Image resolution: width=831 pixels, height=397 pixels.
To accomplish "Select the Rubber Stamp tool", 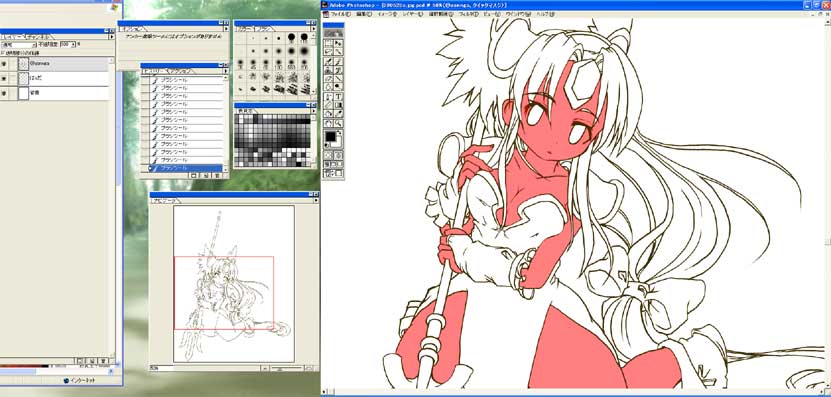I will (x=329, y=69).
